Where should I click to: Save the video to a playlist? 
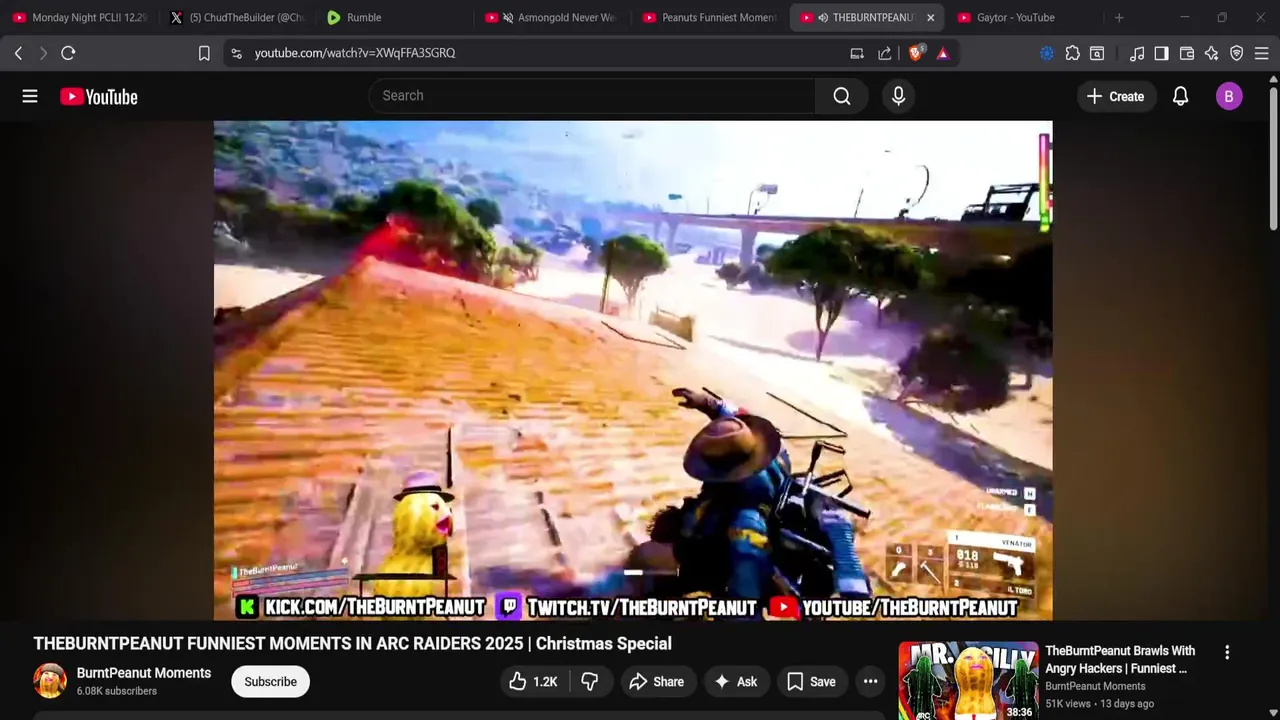(x=811, y=682)
